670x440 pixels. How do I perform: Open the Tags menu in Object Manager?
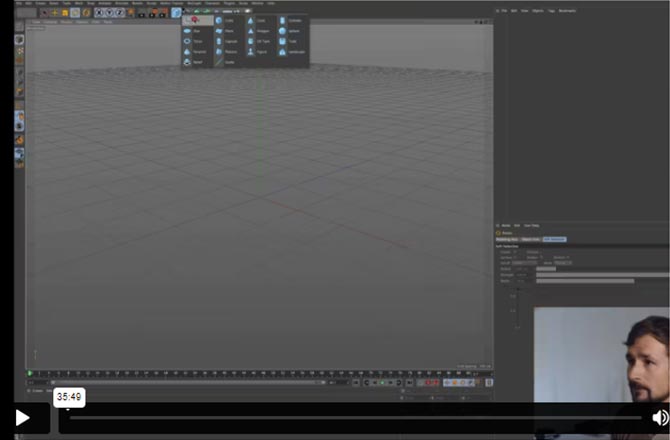(552, 11)
